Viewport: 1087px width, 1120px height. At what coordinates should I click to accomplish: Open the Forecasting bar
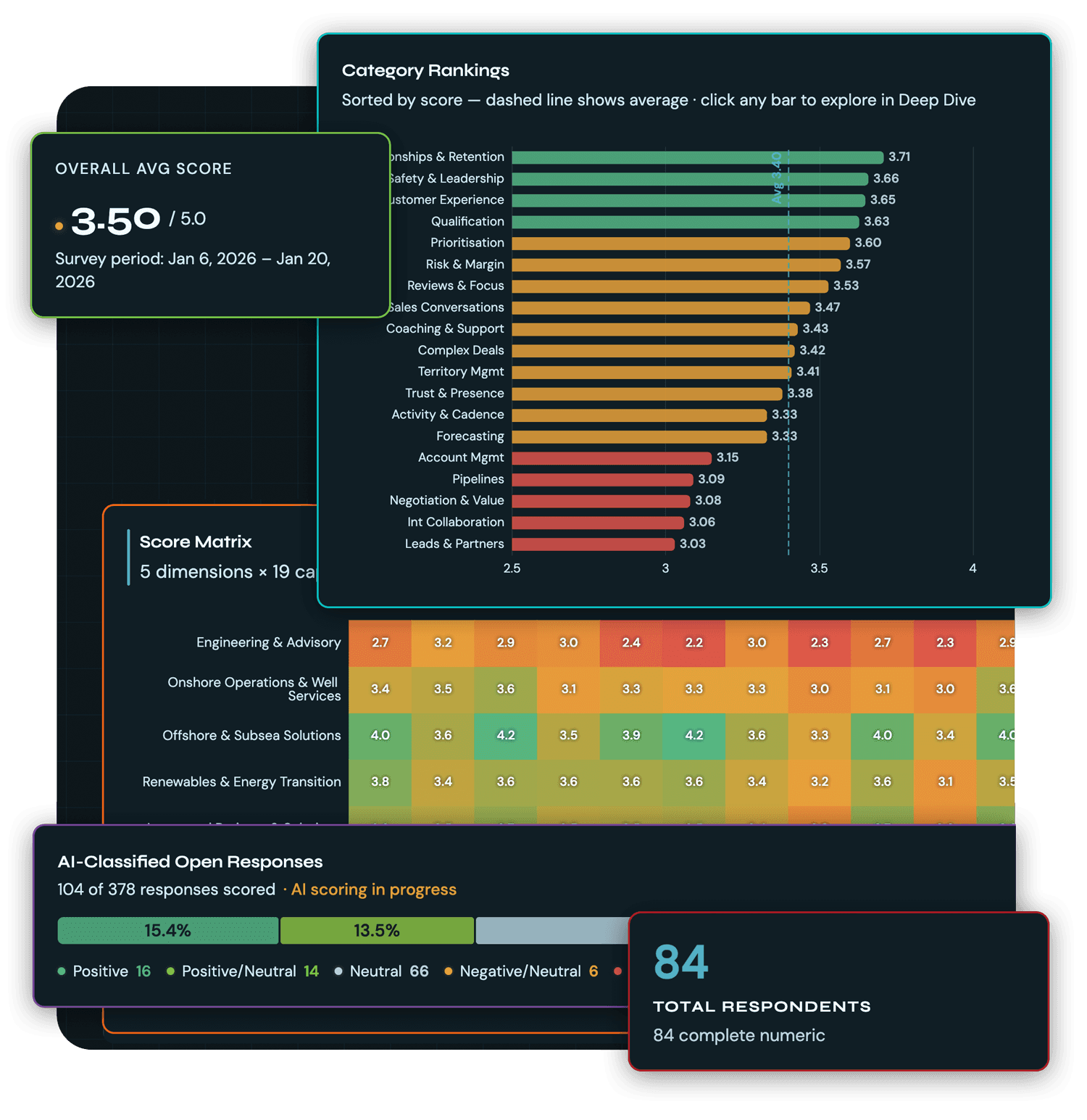(x=639, y=436)
